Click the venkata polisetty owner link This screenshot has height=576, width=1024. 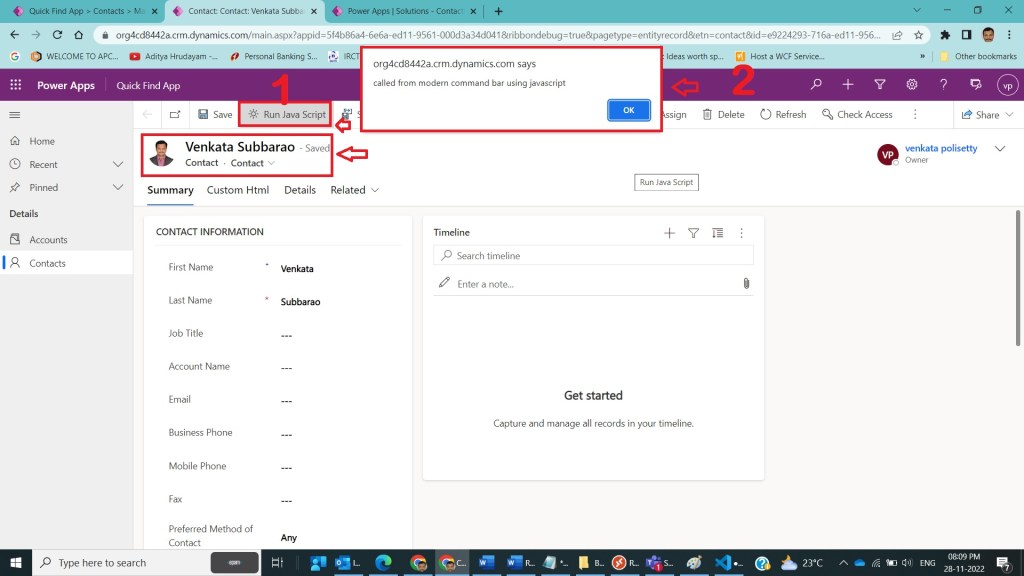pyautogui.click(x=941, y=148)
